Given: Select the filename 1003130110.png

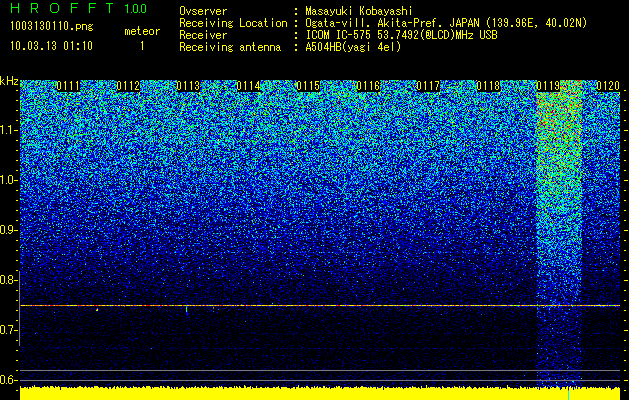Looking at the screenshot, I should pyautogui.click(x=52, y=26).
